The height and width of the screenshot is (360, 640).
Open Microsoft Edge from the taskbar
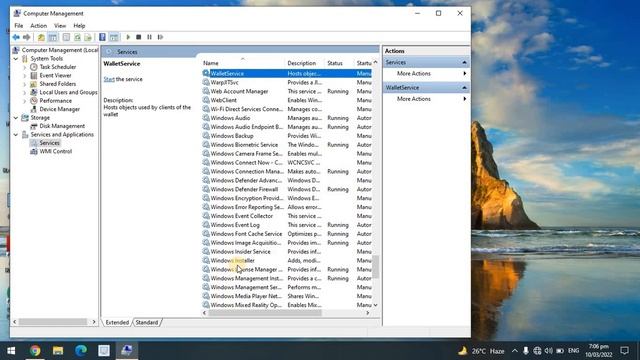point(81,351)
